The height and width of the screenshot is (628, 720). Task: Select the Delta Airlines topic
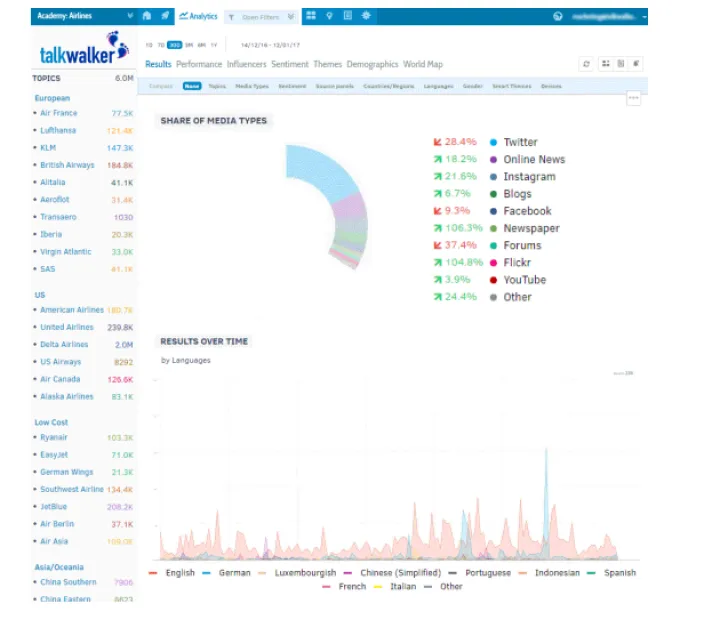[64, 344]
